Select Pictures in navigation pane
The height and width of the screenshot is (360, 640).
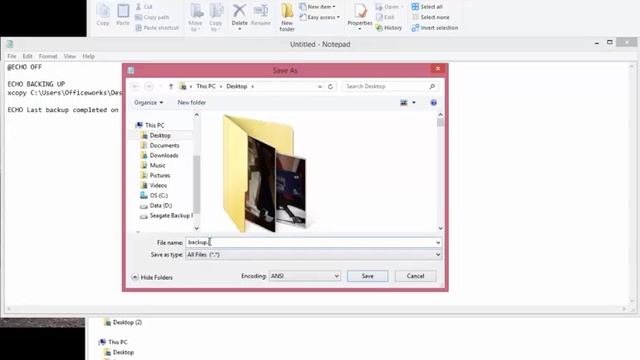click(x=160, y=175)
